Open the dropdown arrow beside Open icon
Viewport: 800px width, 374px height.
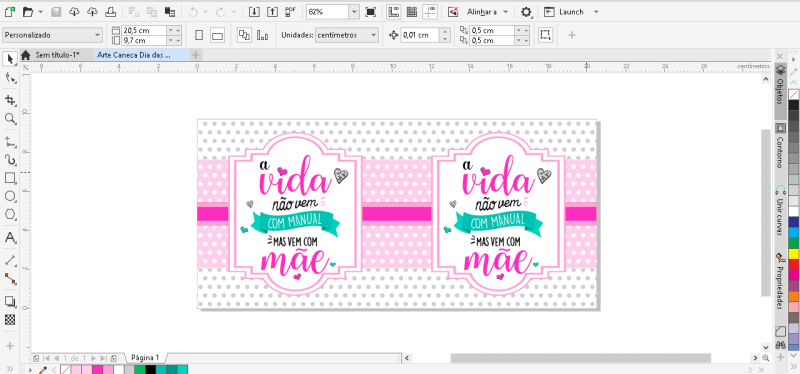point(40,12)
